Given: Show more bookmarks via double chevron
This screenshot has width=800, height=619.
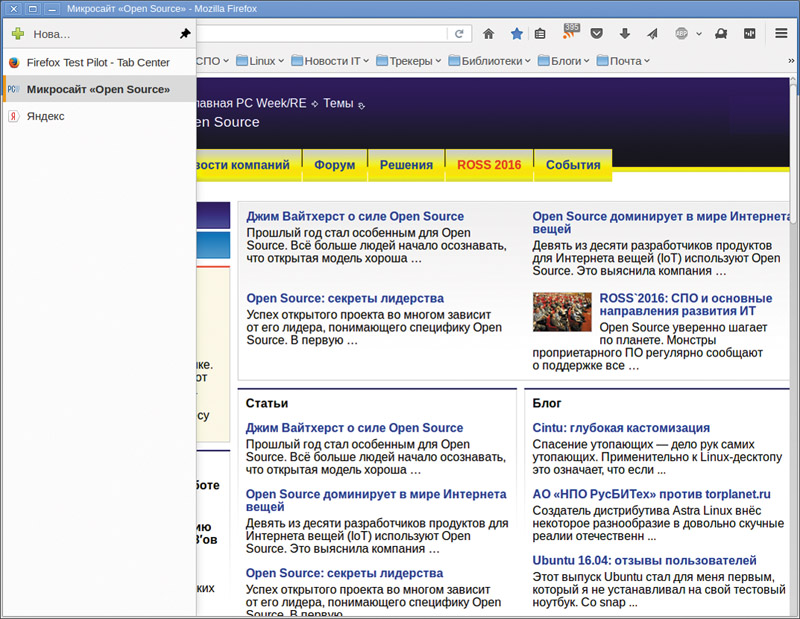Looking at the screenshot, I should point(791,61).
